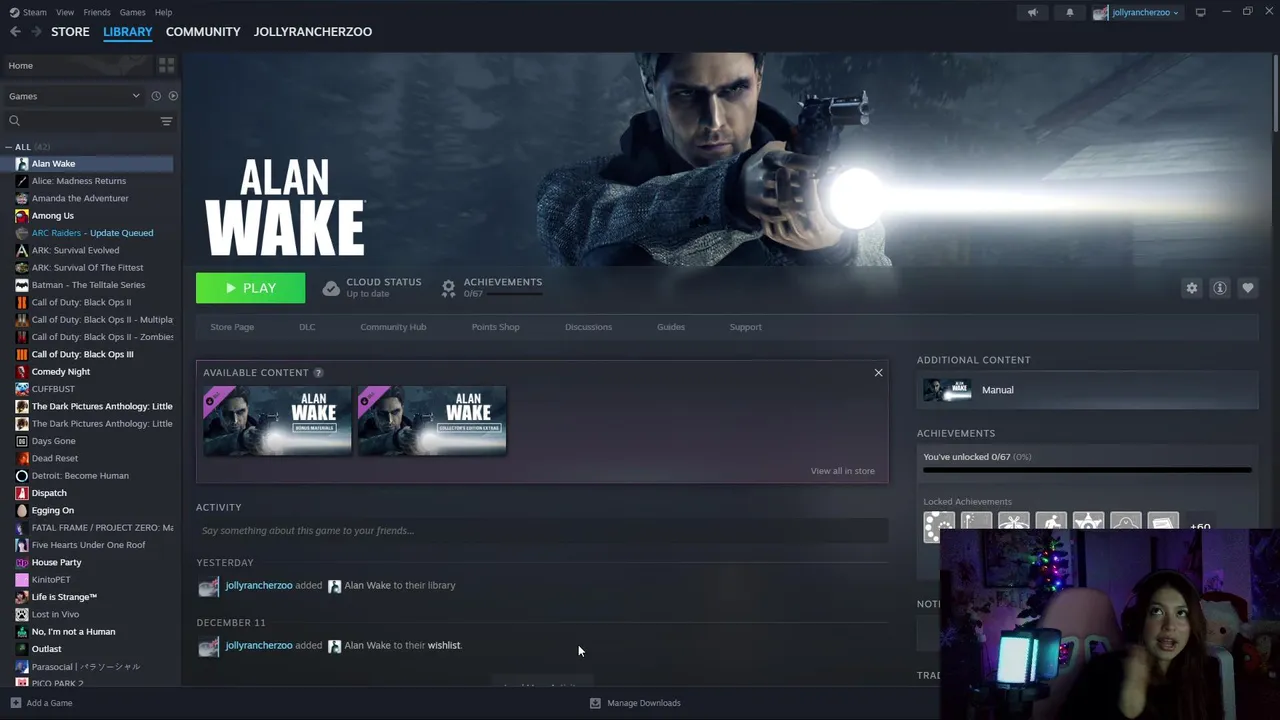Open the Alan Wake Manual
This screenshot has height=720, width=1280.
(1087, 390)
